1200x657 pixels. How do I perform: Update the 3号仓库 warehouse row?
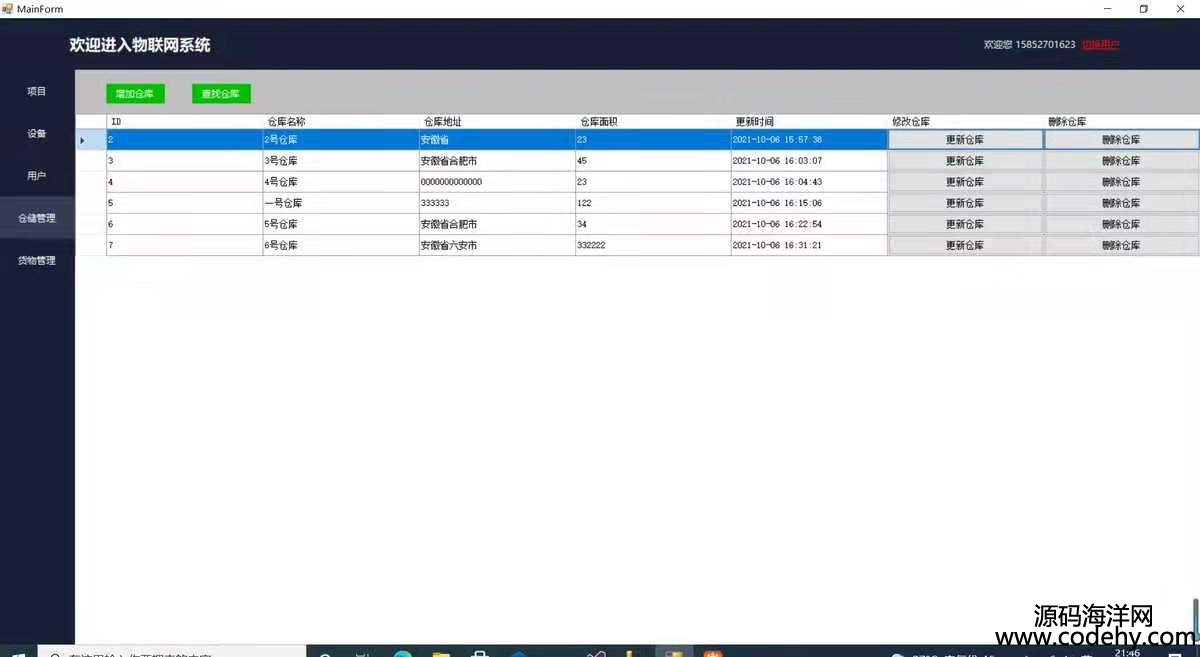click(965, 161)
